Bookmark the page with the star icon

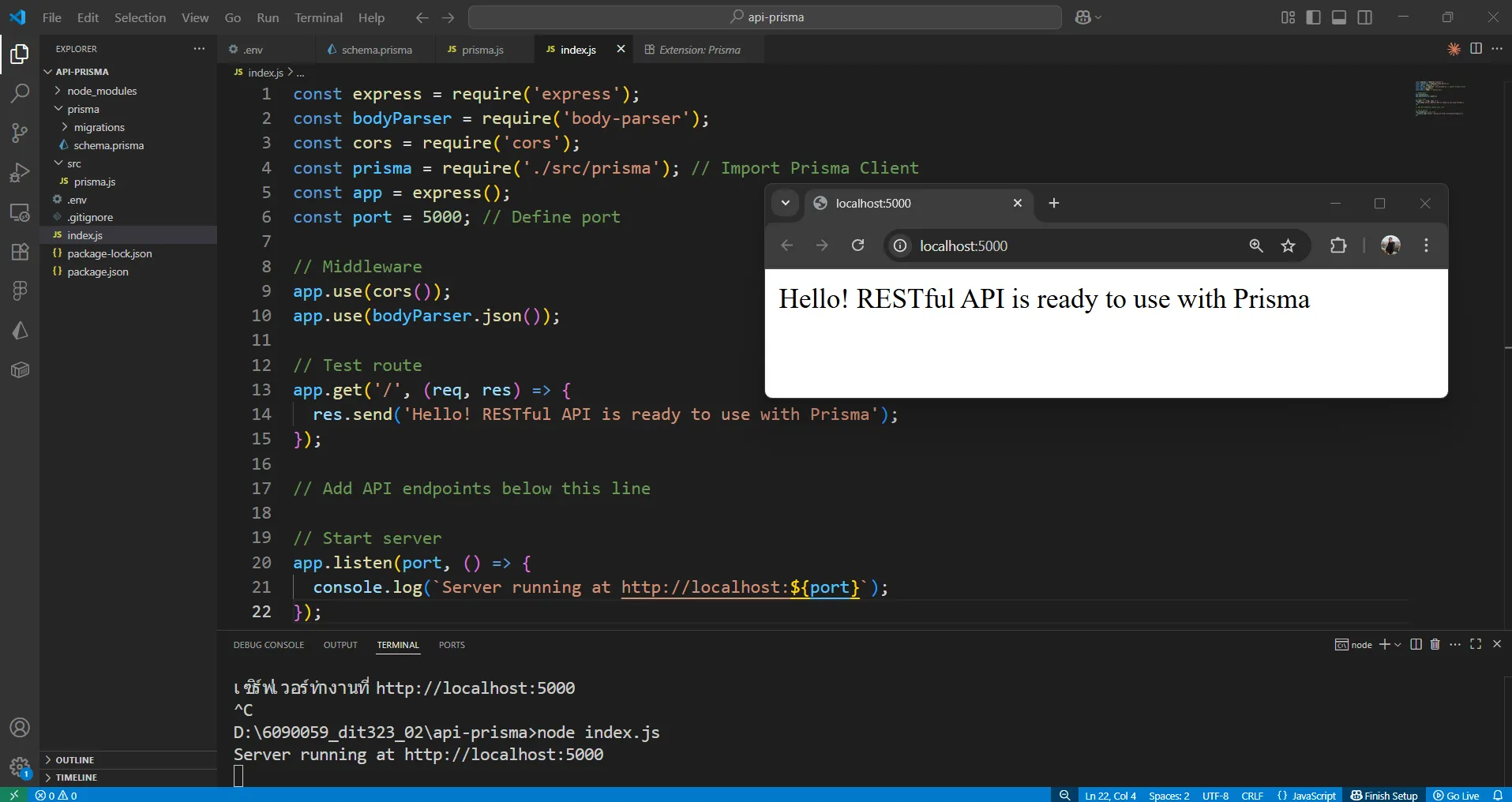1288,245
